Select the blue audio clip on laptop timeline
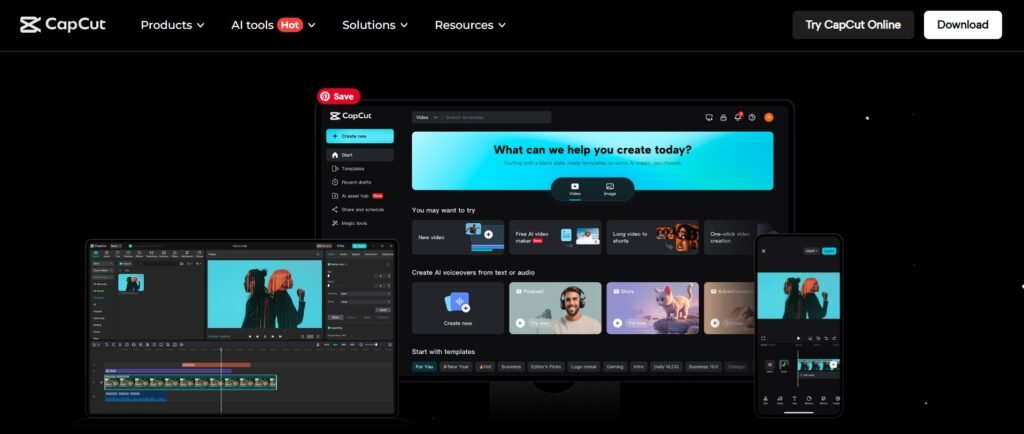 pos(136,397)
